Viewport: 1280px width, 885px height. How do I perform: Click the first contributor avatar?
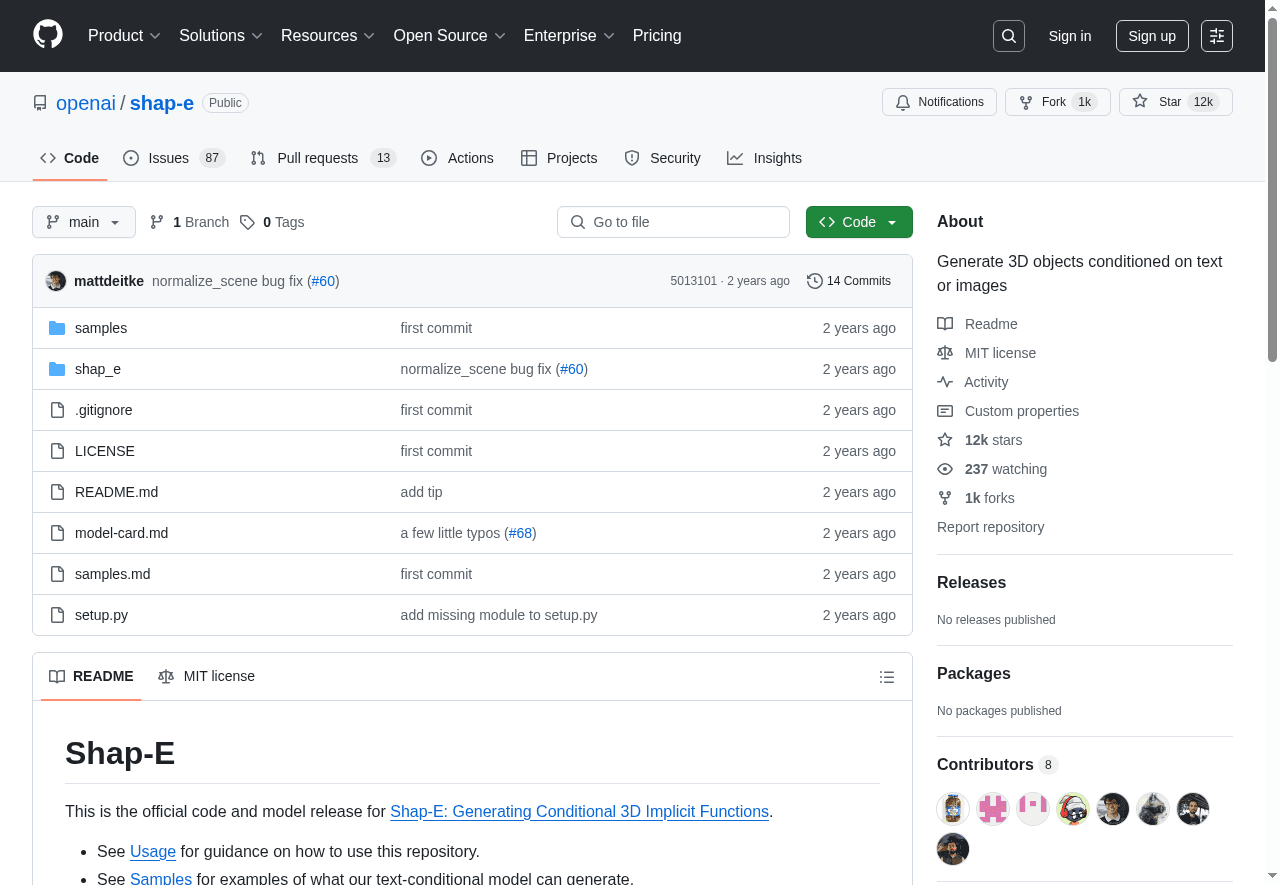[x=953, y=808]
